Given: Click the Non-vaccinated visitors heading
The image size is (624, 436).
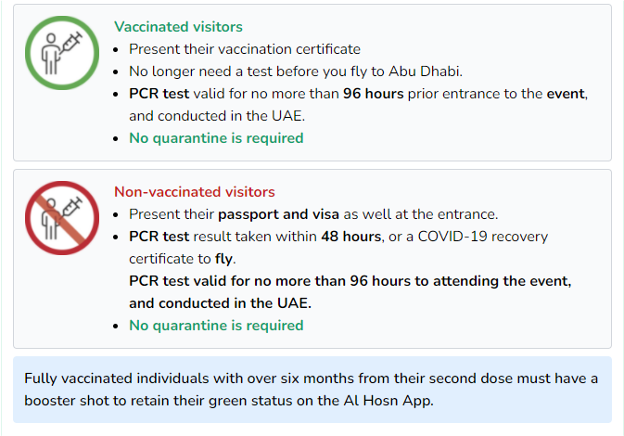Looking at the screenshot, I should 195,192.
